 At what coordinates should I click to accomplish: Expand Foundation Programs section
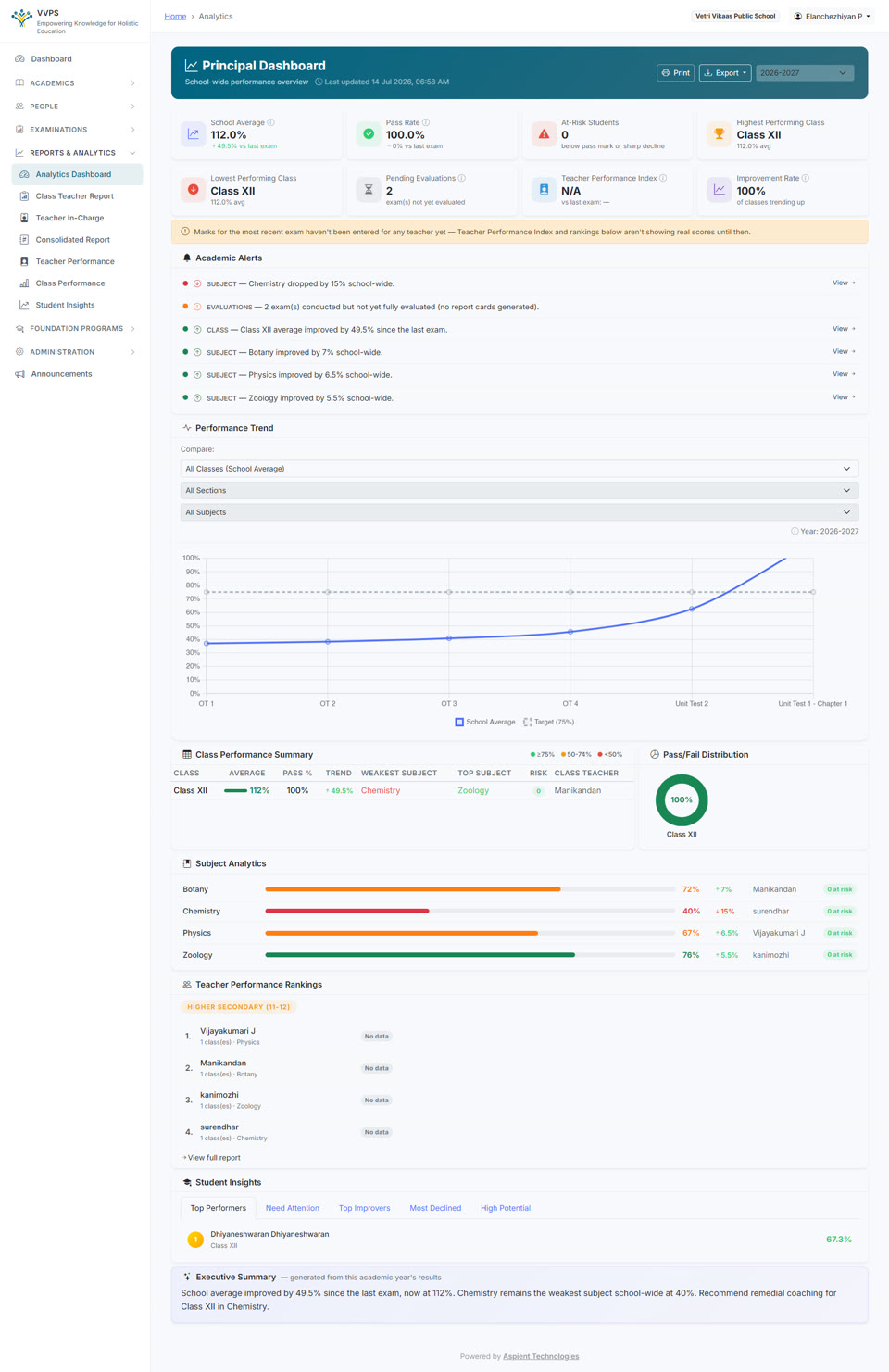pyautogui.click(x=74, y=329)
